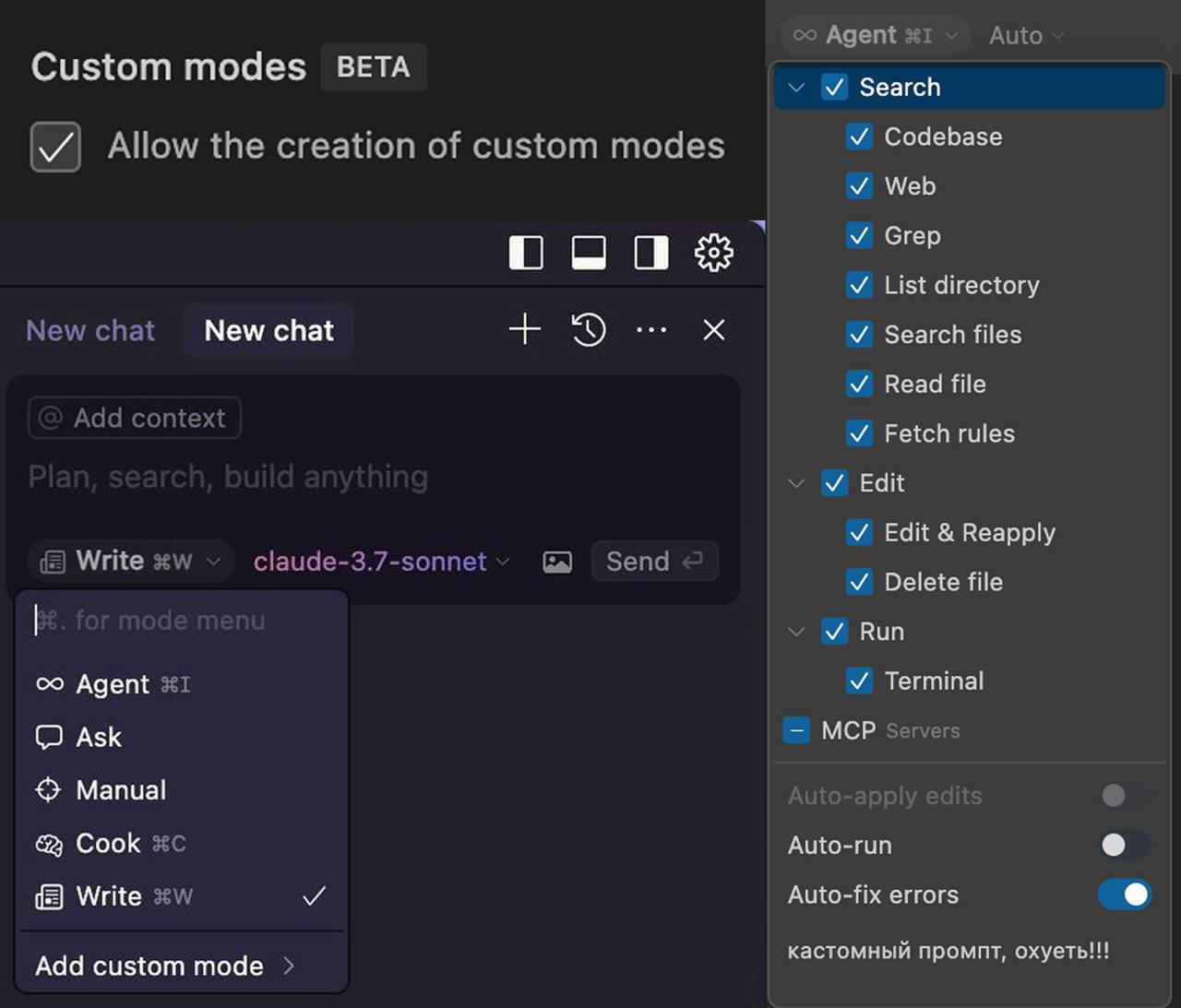Screen dimensions: 1181x1008
Task: Open chat history via the clock icon
Action: coord(588,329)
